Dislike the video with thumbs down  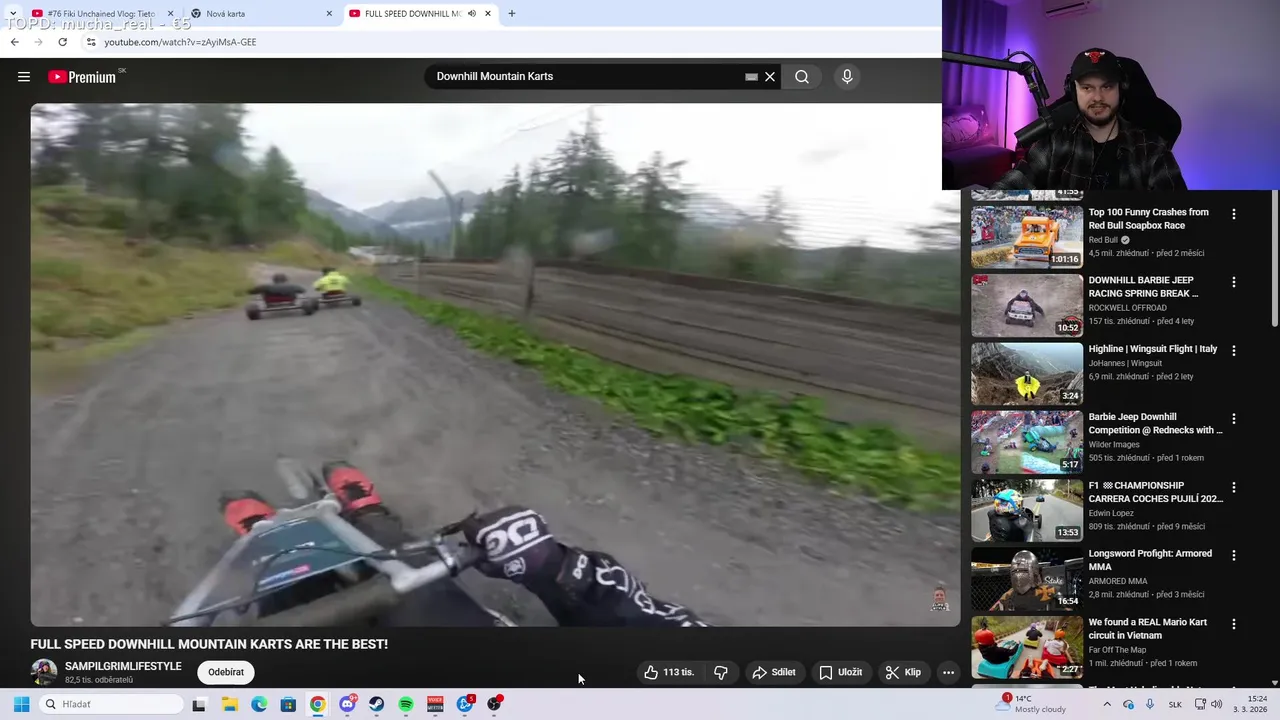pyautogui.click(x=721, y=673)
